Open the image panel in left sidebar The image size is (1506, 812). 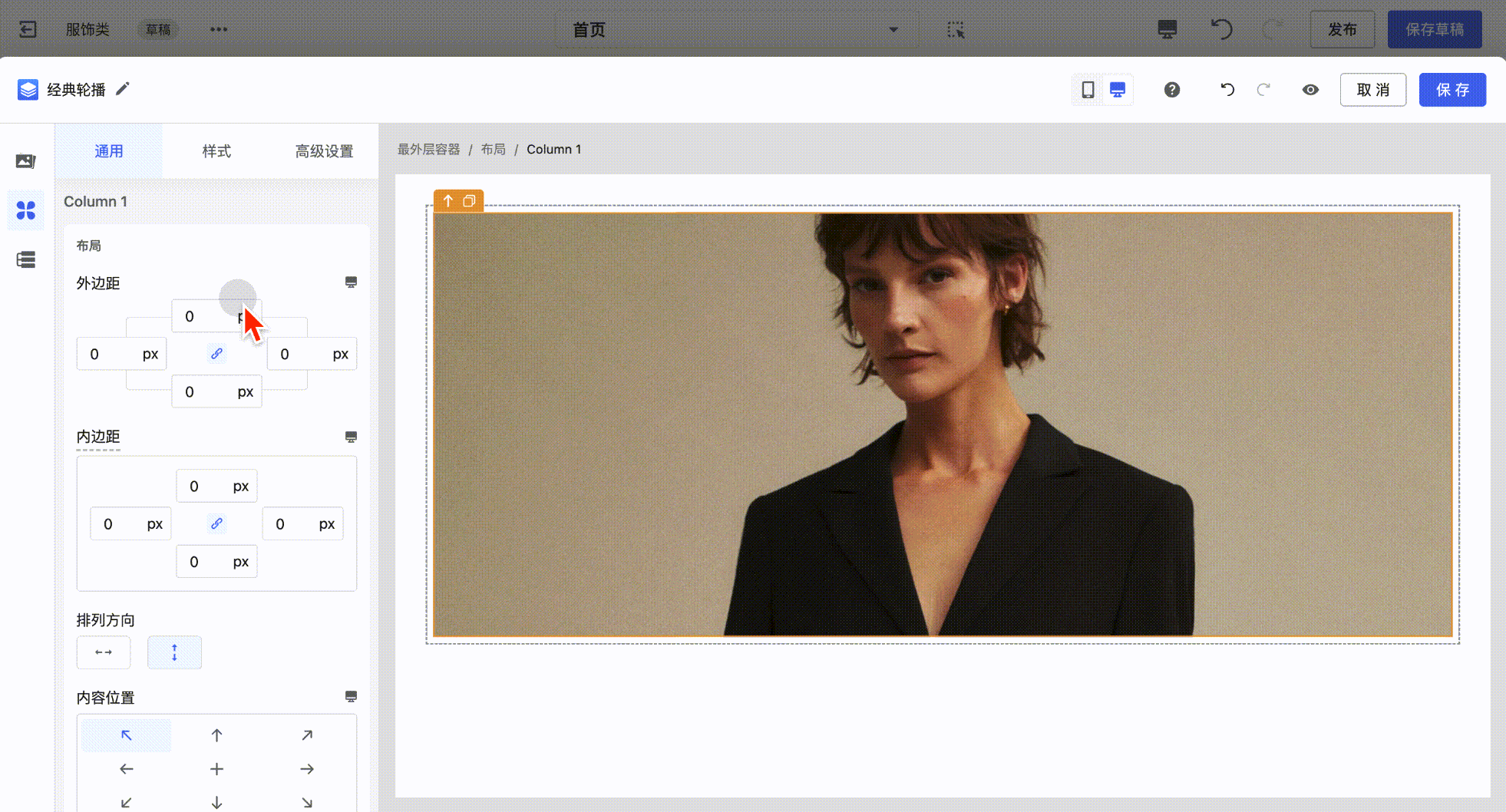click(x=26, y=161)
